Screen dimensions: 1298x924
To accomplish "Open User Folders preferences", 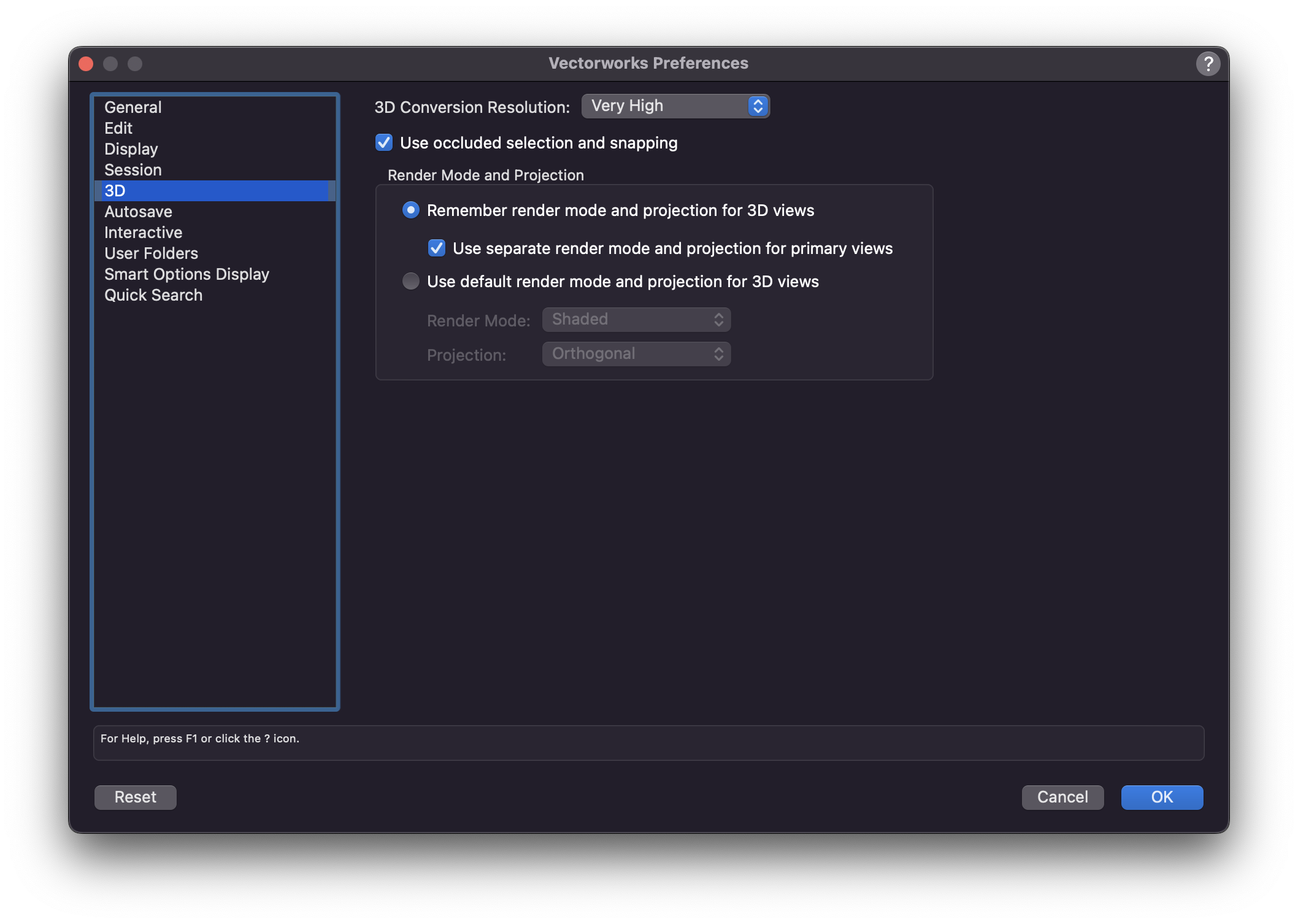I will 151,253.
